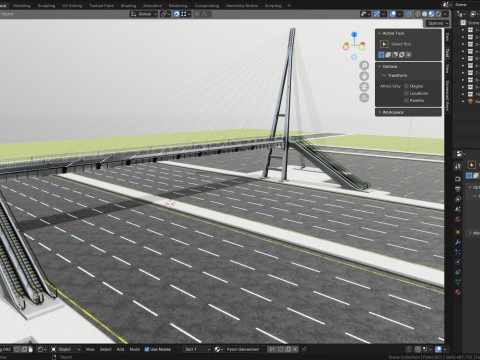This screenshot has height=360, width=480.
Task: Open the Slot 1 material slot dropdown
Action: click(x=197, y=349)
